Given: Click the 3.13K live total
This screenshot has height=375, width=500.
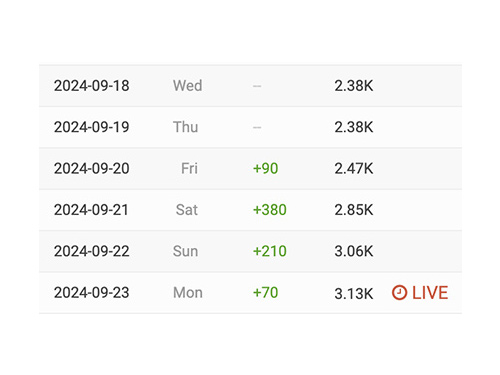Looking at the screenshot, I should [354, 294].
